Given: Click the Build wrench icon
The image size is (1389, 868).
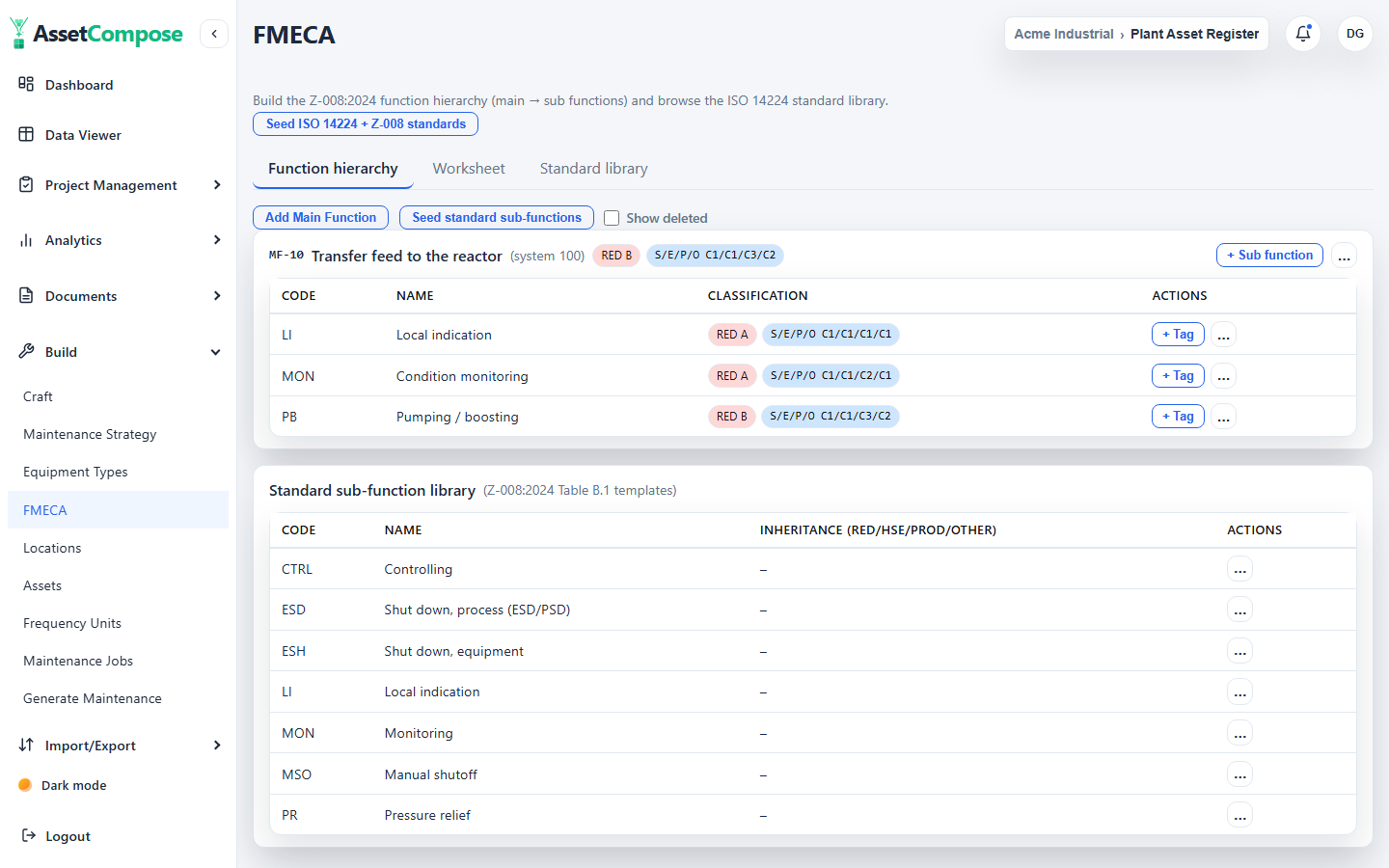Looking at the screenshot, I should pos(26,351).
